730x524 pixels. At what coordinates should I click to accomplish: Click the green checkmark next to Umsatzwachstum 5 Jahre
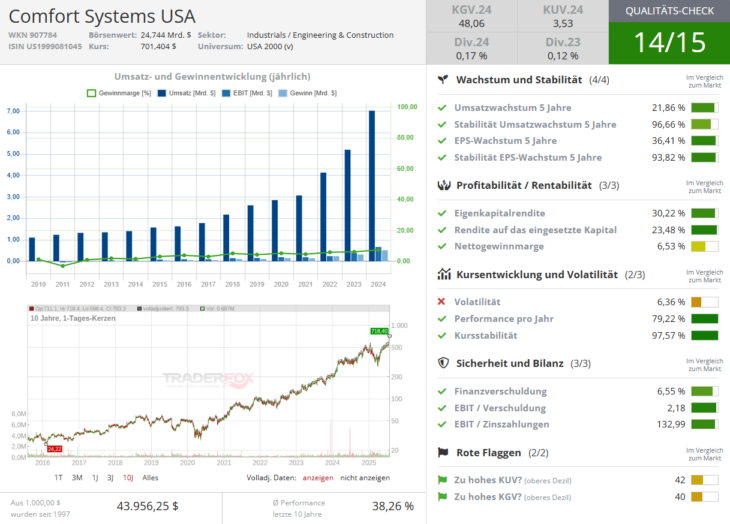(442, 107)
